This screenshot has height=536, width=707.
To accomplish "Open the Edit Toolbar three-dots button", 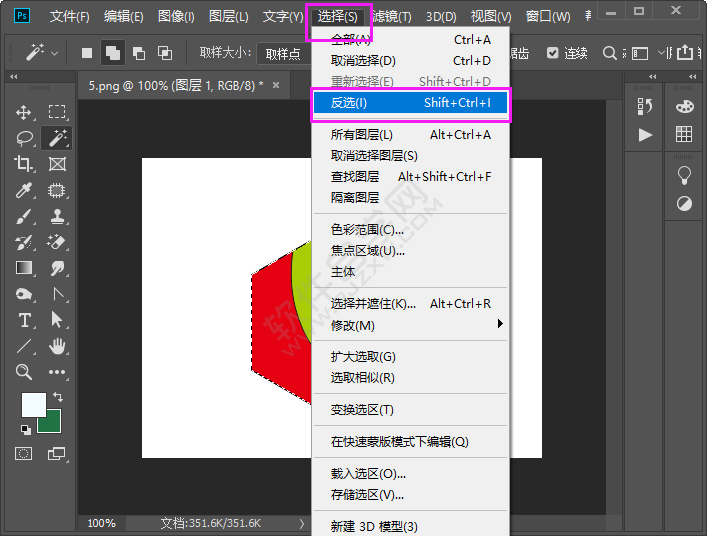I will tap(57, 372).
